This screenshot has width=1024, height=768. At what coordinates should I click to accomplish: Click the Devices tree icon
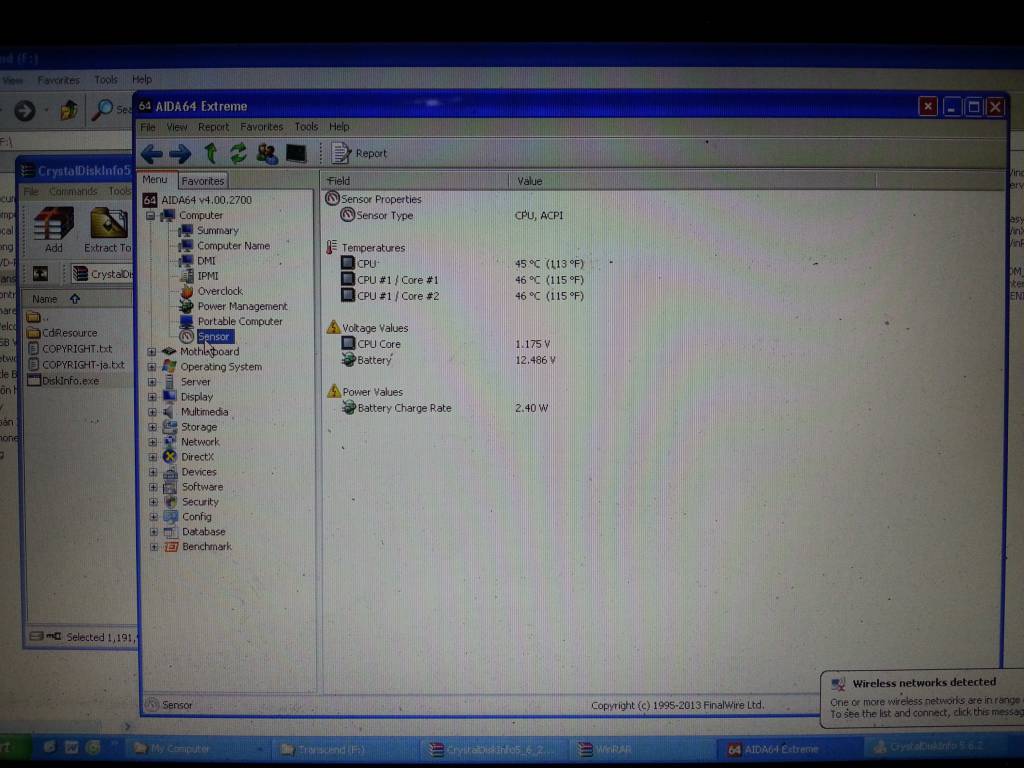[x=170, y=472]
